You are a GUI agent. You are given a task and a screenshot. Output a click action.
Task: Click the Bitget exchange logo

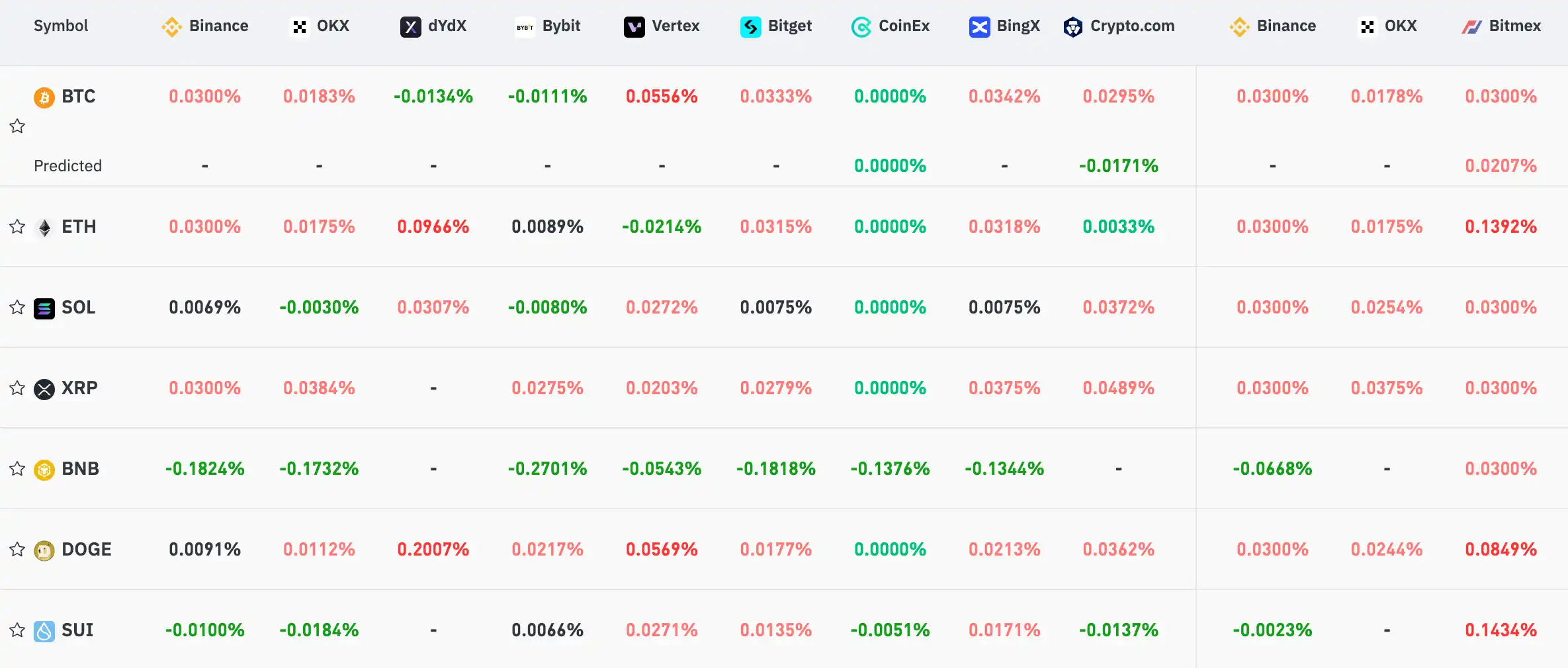point(751,27)
